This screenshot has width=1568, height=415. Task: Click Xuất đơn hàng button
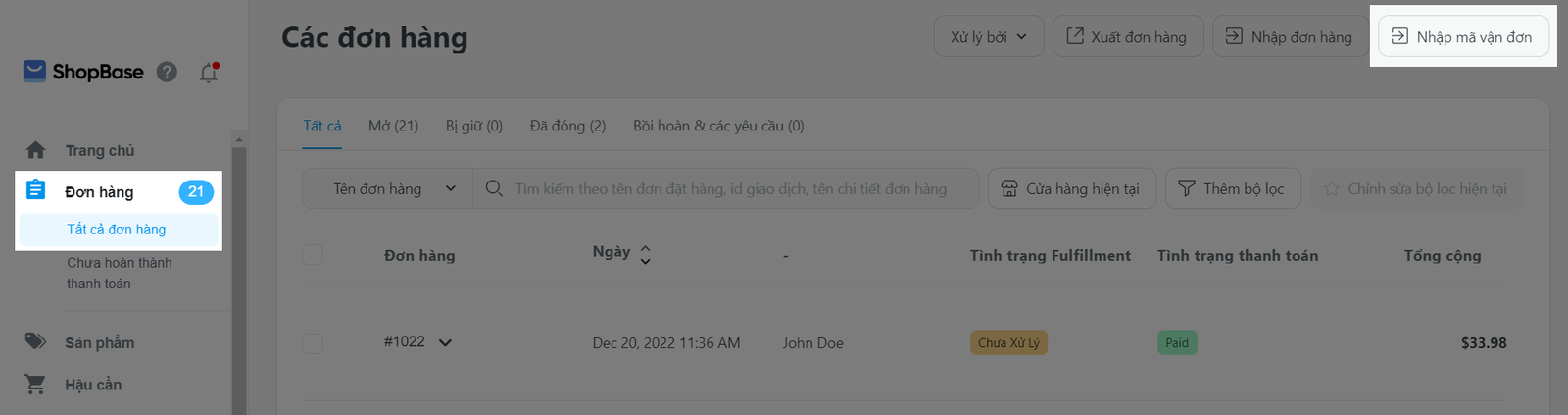(x=1127, y=37)
